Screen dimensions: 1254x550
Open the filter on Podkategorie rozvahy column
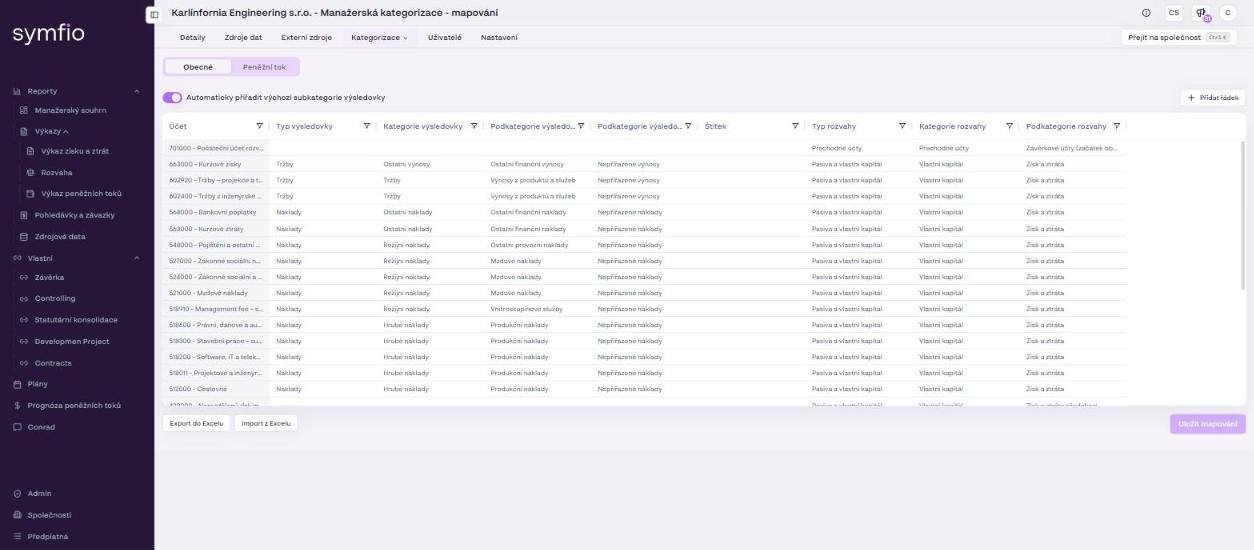click(1117, 126)
